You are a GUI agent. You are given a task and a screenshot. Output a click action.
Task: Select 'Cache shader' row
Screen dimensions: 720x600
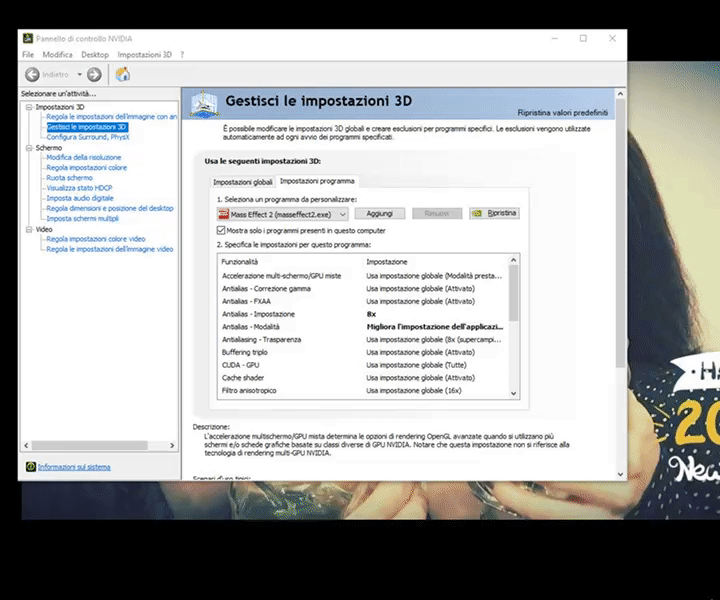(363, 378)
